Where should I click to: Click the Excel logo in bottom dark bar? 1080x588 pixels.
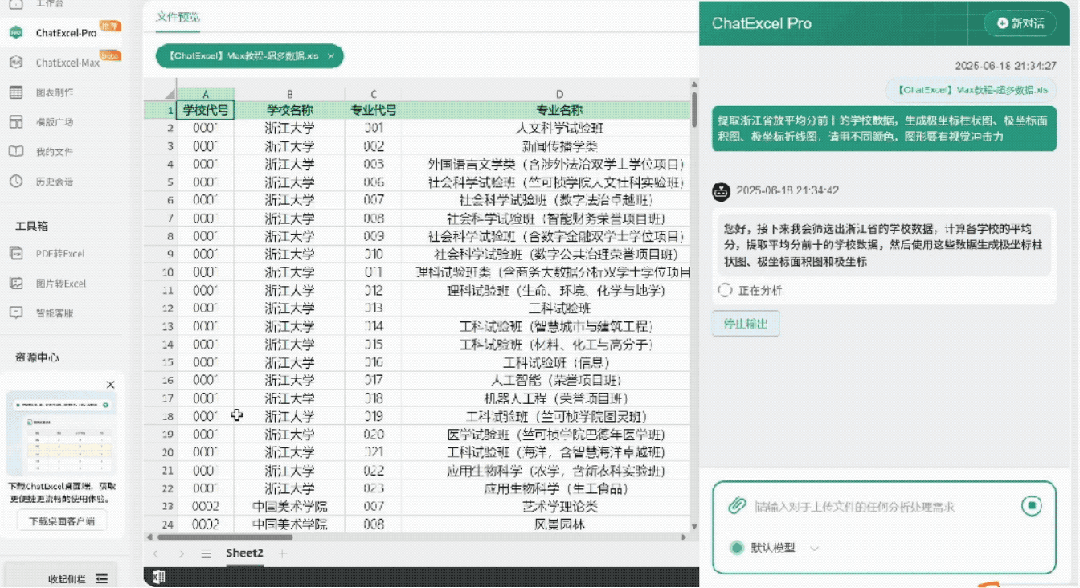(x=159, y=577)
